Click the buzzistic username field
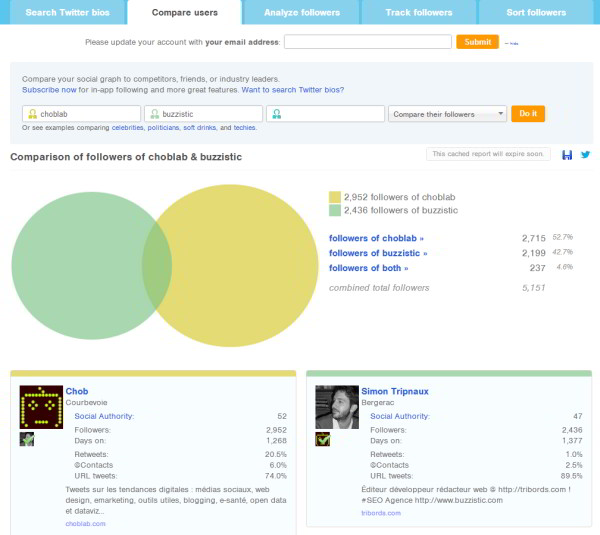The height and width of the screenshot is (535, 600). coord(204,114)
